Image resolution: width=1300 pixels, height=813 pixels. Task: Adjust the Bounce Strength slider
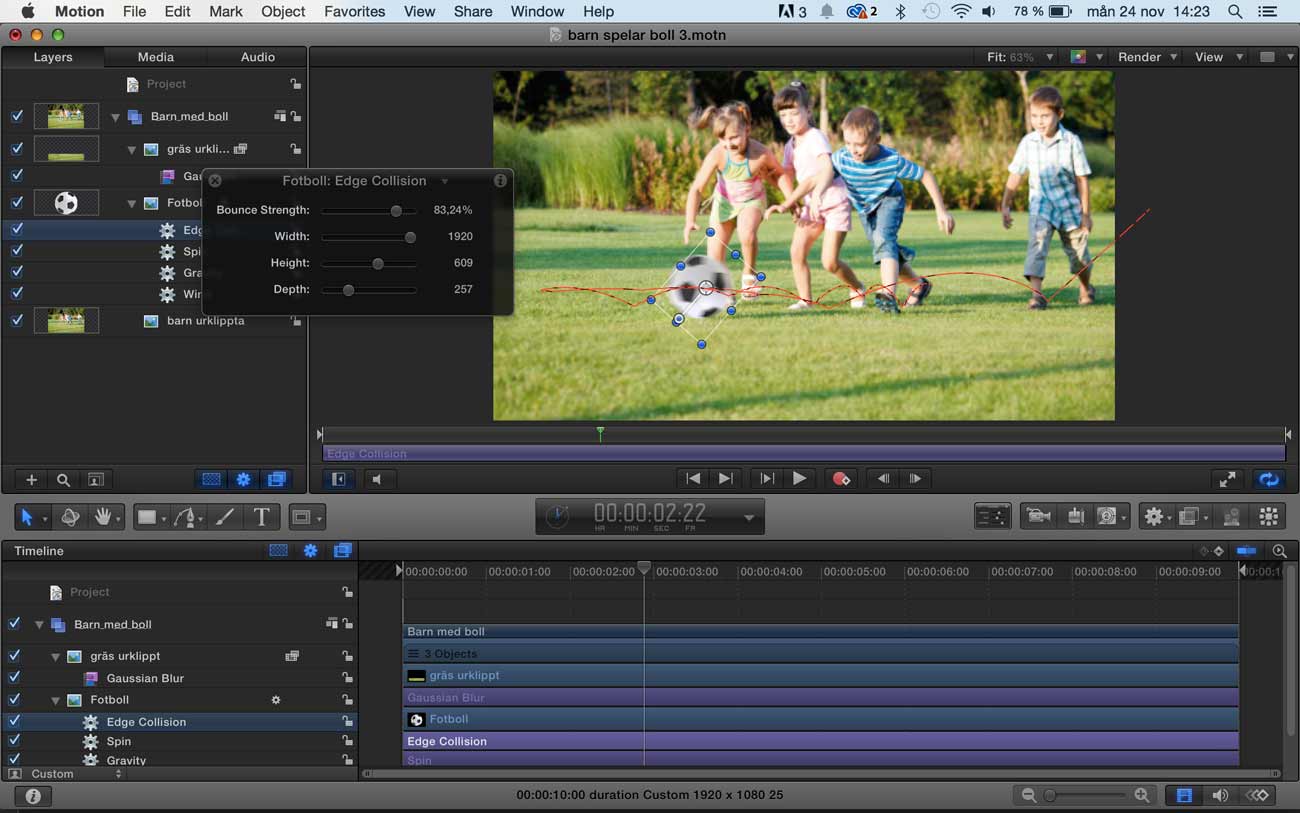pyautogui.click(x=396, y=211)
